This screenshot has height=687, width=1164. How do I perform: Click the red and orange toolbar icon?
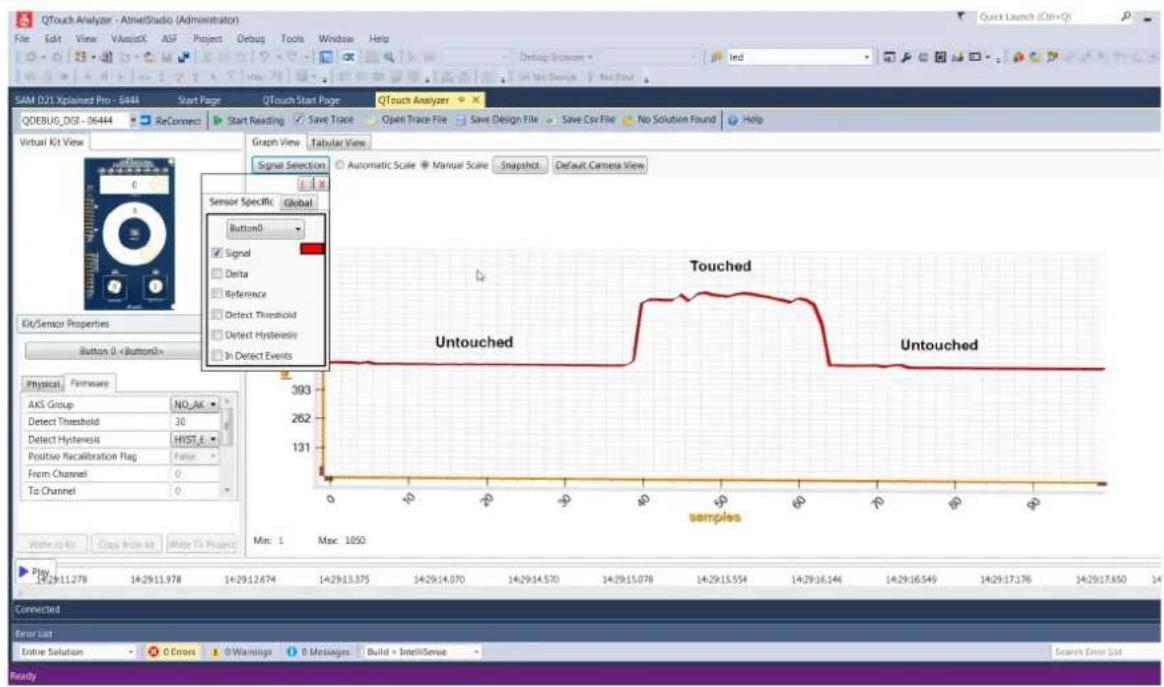point(1018,57)
